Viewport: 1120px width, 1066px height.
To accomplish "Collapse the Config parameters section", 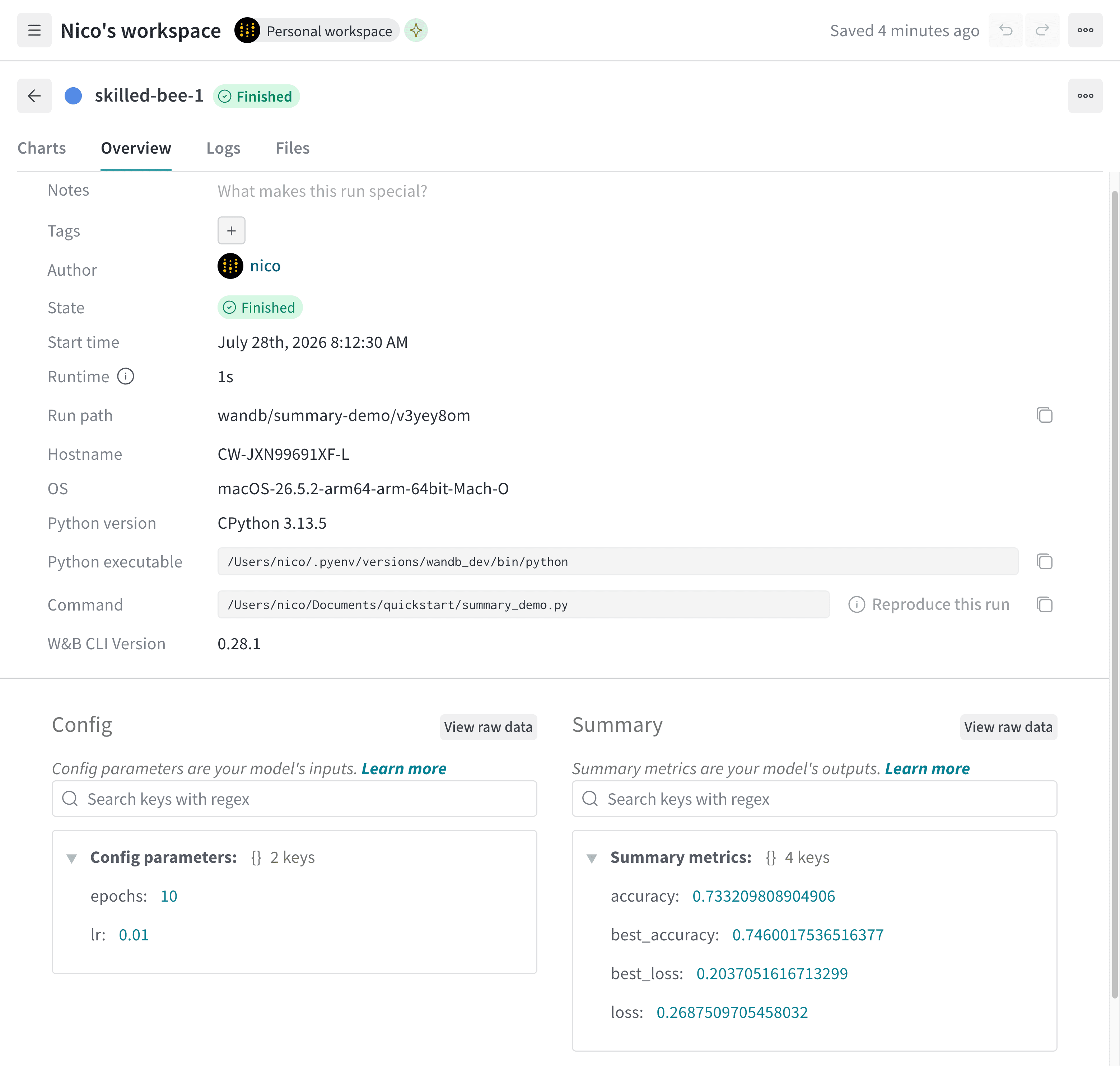I will (71, 858).
